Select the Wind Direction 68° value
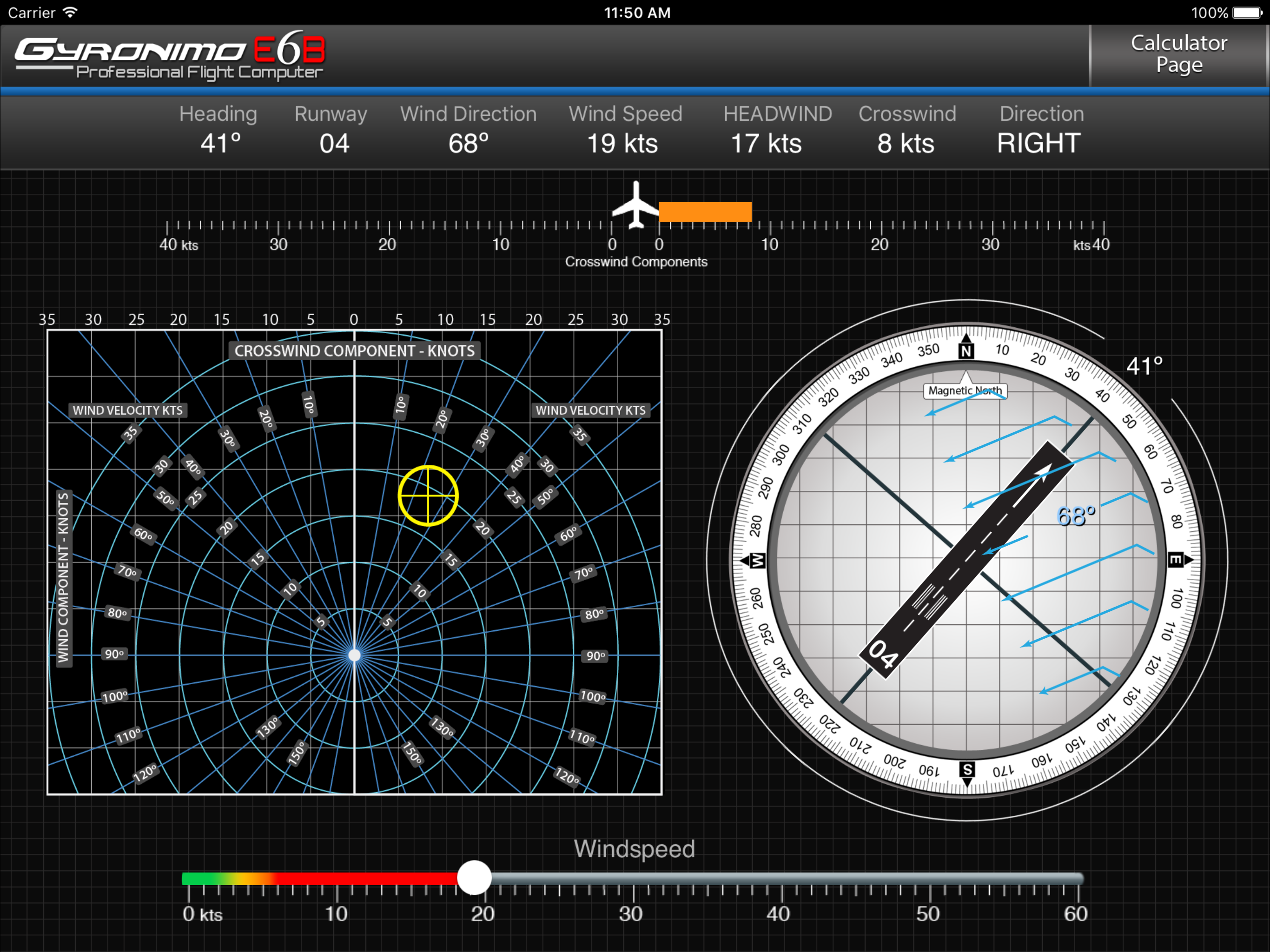Viewport: 1270px width, 952px height. point(469,143)
